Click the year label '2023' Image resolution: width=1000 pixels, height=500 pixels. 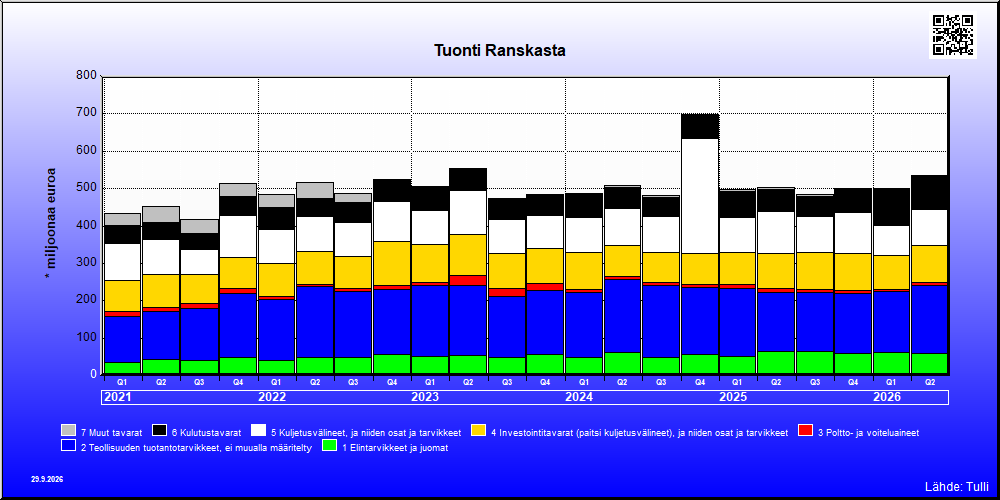425,397
